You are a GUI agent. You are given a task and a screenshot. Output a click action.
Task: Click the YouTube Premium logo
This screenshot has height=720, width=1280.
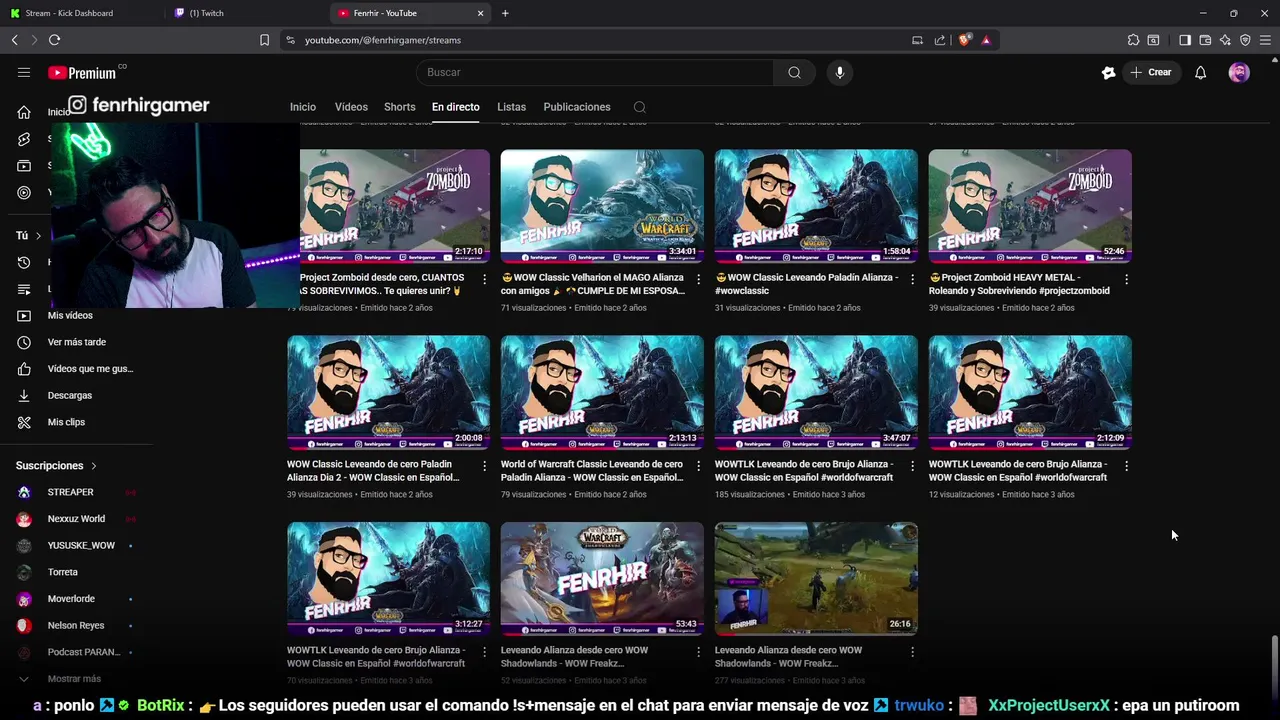pyautogui.click(x=82, y=72)
